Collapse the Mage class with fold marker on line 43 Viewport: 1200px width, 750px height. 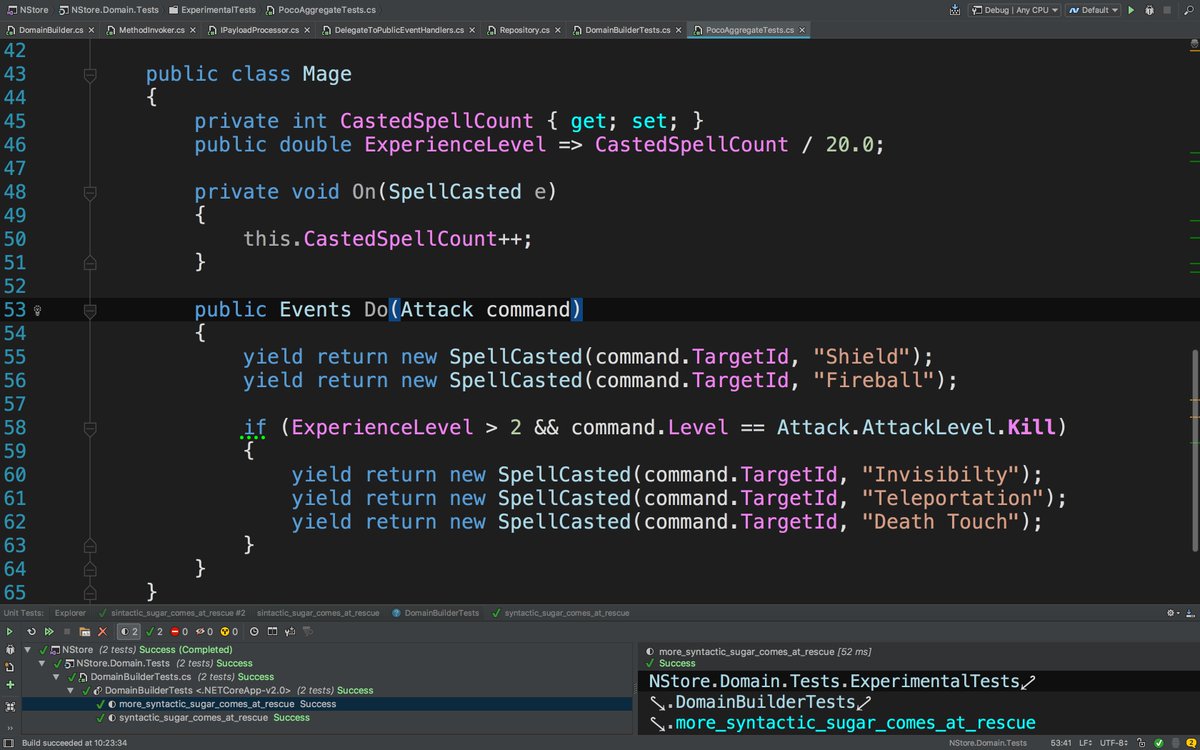point(90,74)
